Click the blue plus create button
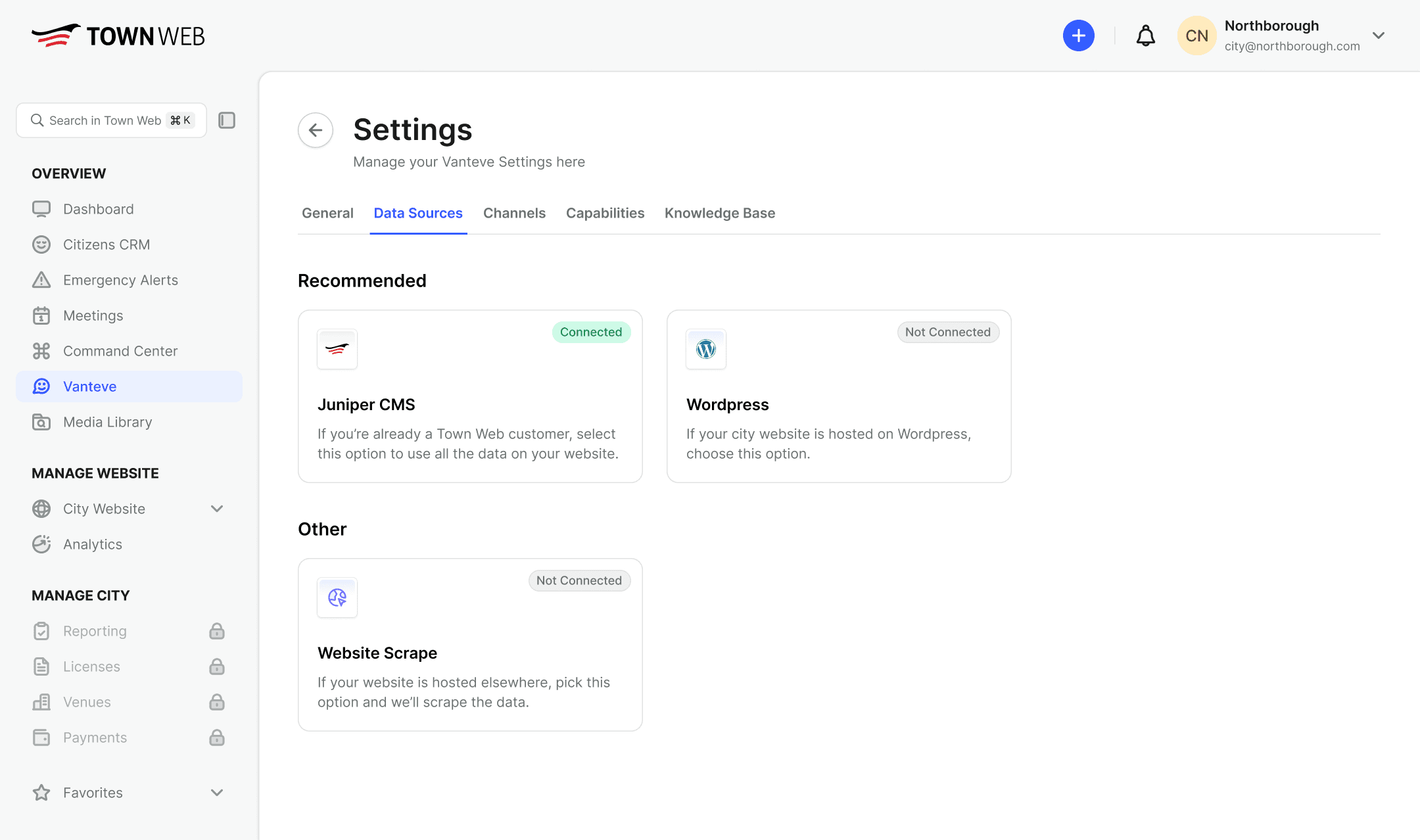This screenshot has height=840, width=1420. coord(1079,35)
